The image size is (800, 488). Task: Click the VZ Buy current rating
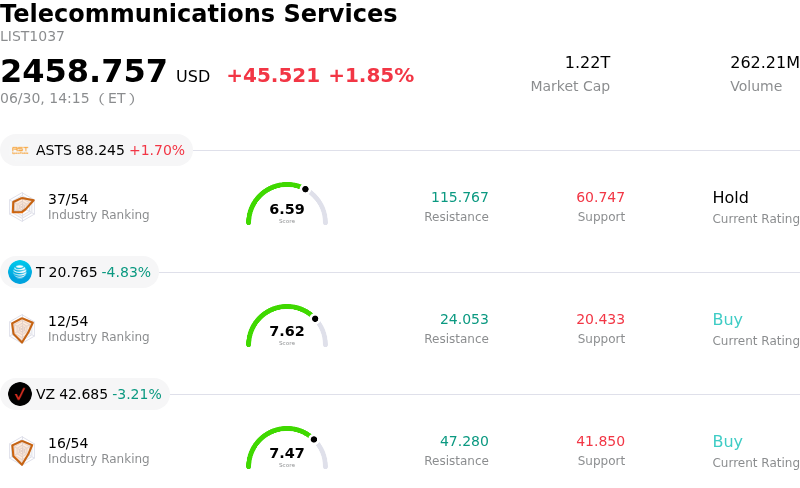[x=728, y=442]
